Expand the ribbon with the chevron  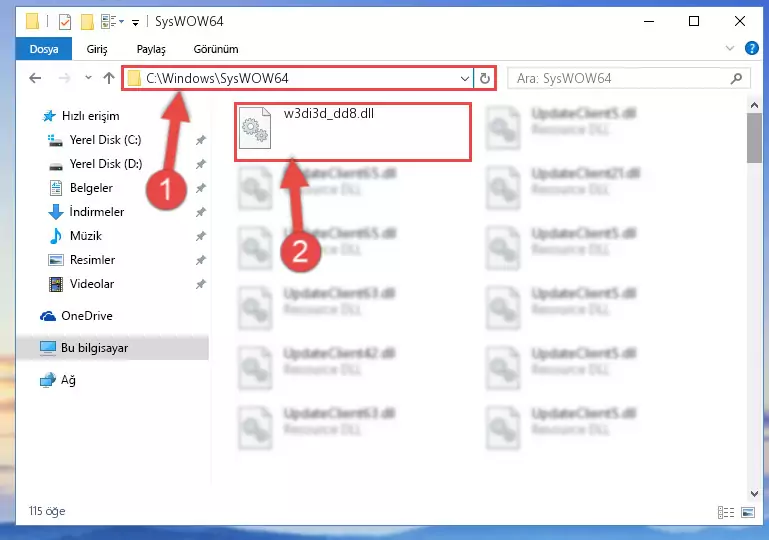730,48
